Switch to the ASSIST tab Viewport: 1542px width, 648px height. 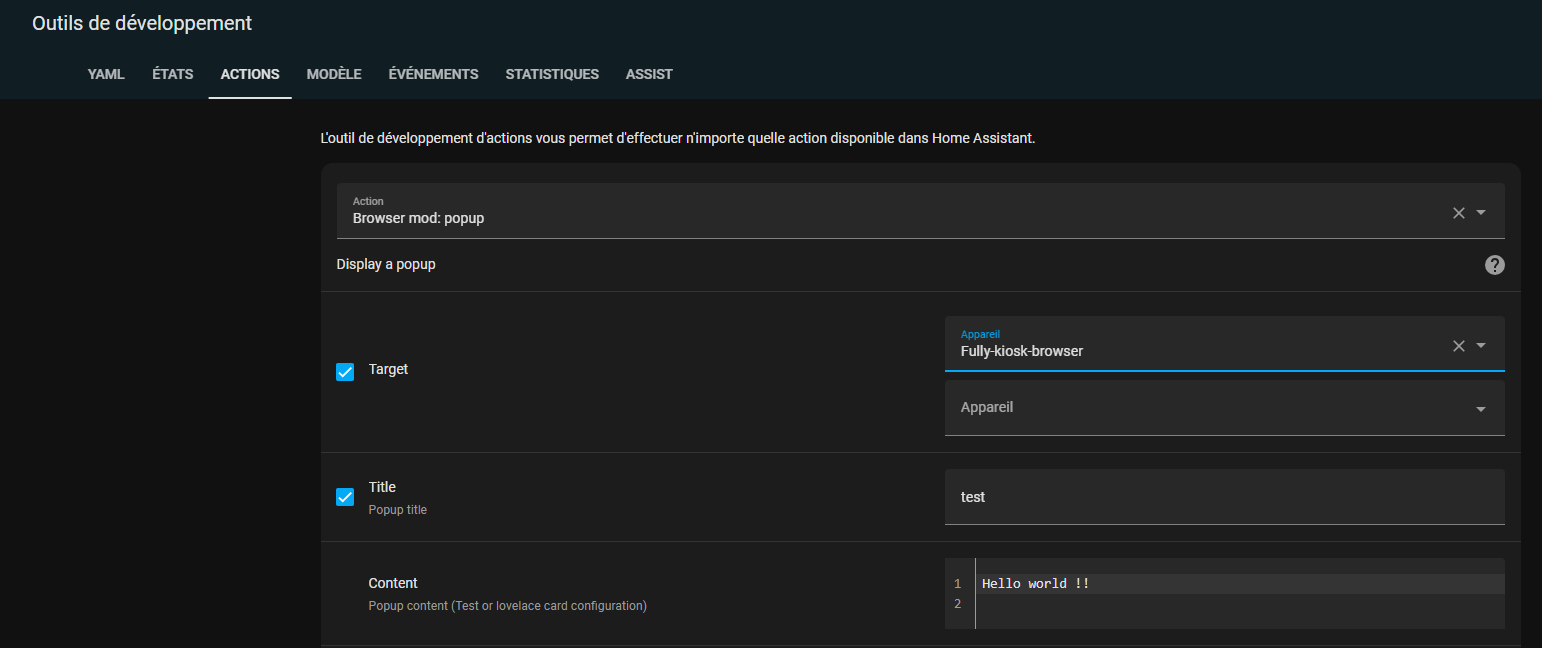[649, 74]
